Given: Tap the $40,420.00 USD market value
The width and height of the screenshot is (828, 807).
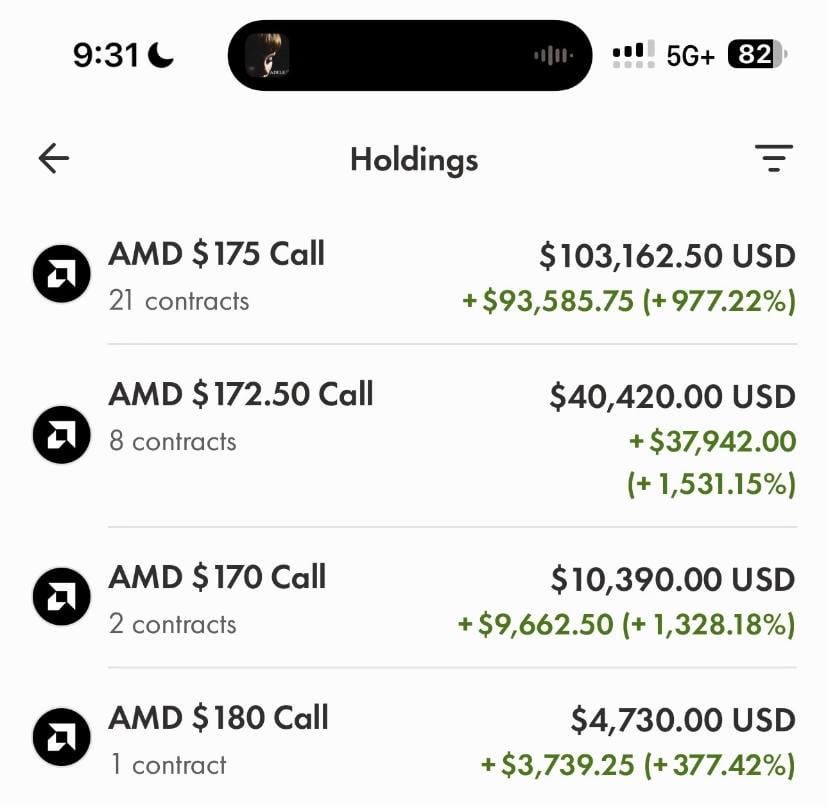Looking at the screenshot, I should [672, 397].
